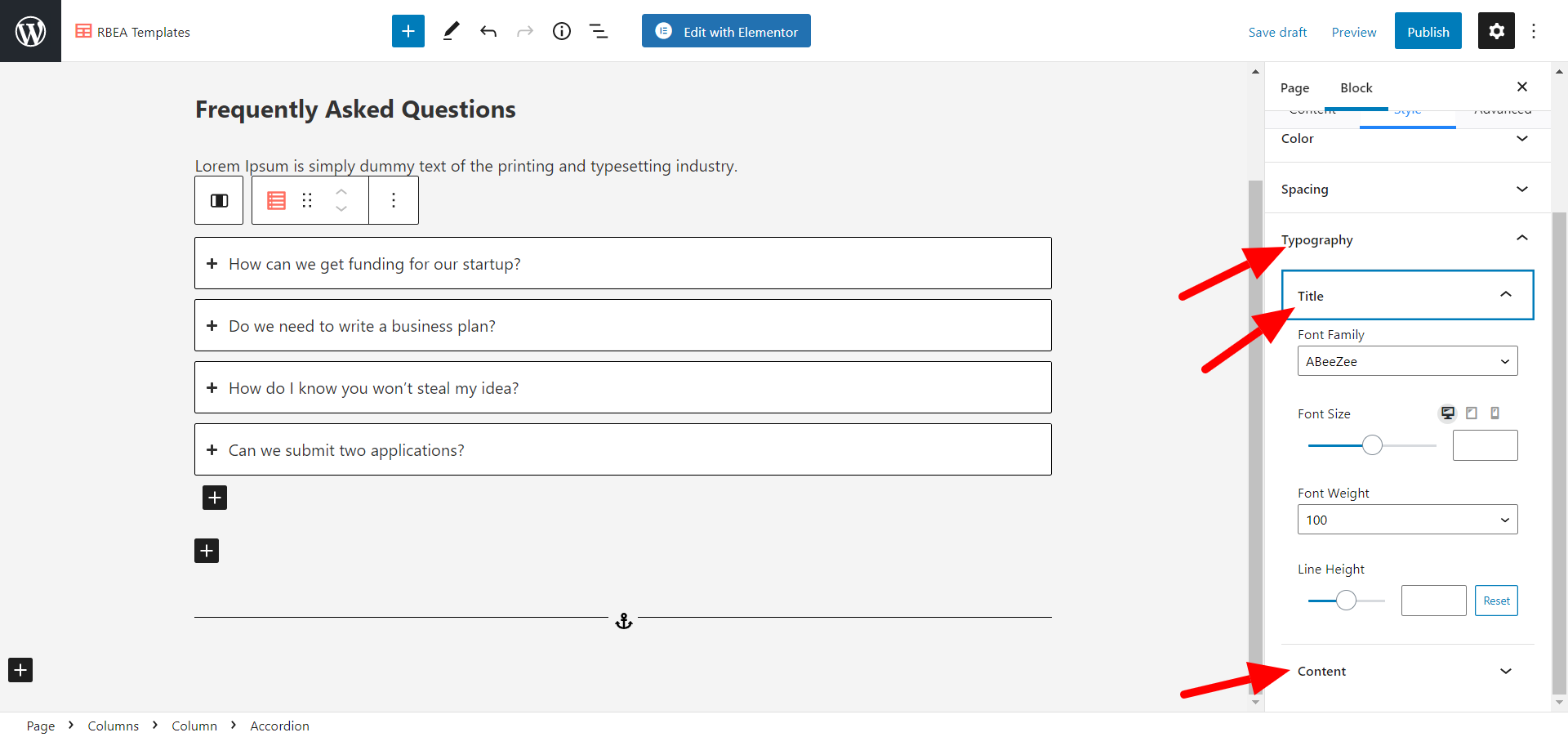Switch font size to tablet device
Viewport: 1568px width, 737px height.
point(1472,413)
